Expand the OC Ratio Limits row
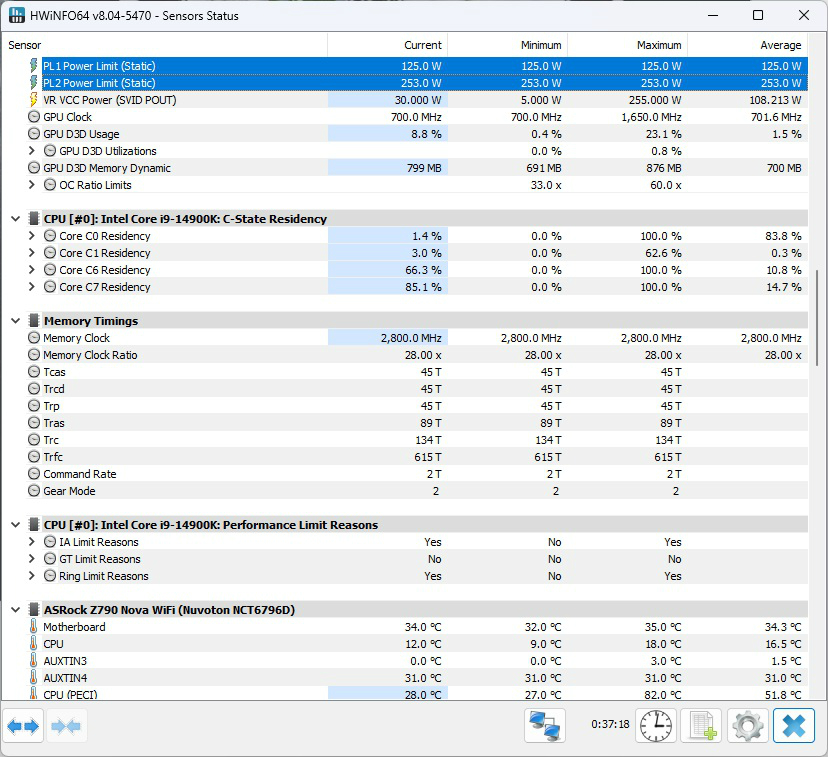828x757 pixels. click(x=32, y=185)
